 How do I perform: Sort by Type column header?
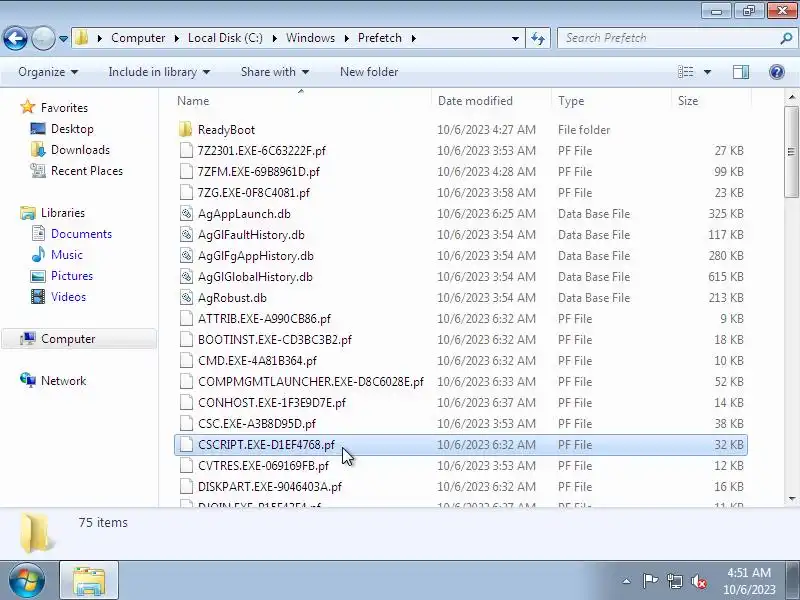pyautogui.click(x=571, y=101)
